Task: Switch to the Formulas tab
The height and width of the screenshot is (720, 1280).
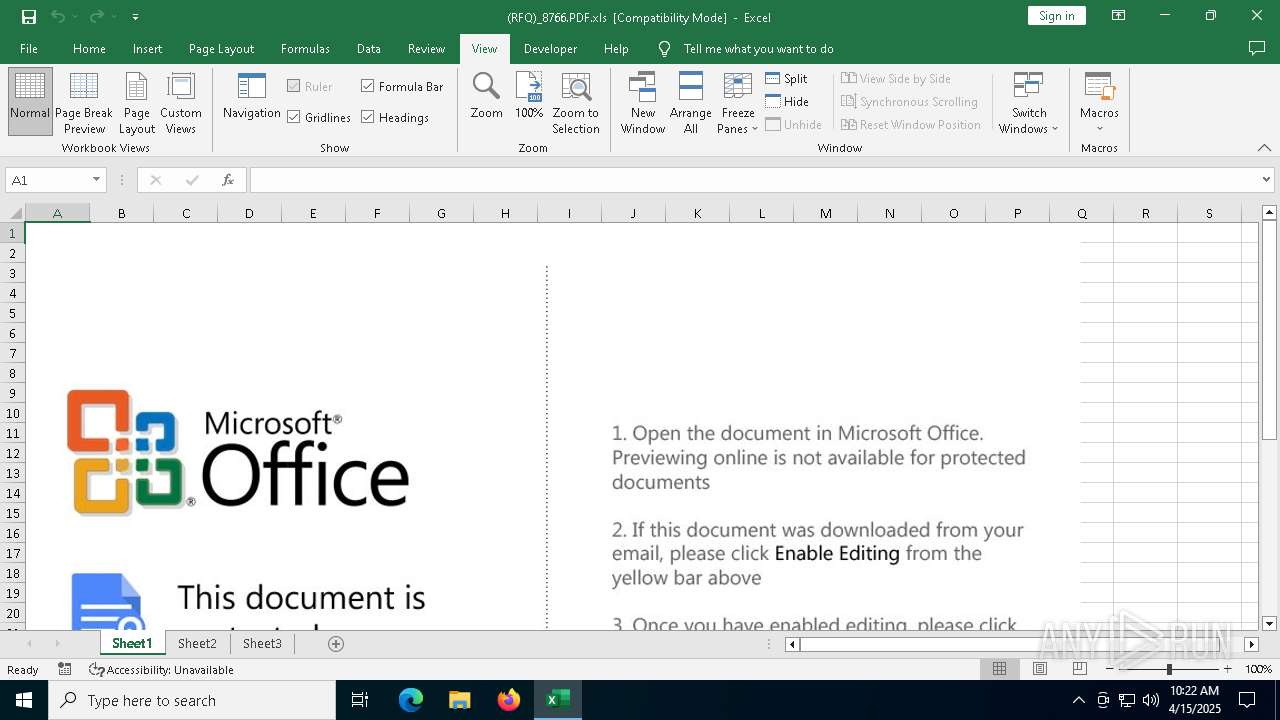Action: tap(305, 48)
